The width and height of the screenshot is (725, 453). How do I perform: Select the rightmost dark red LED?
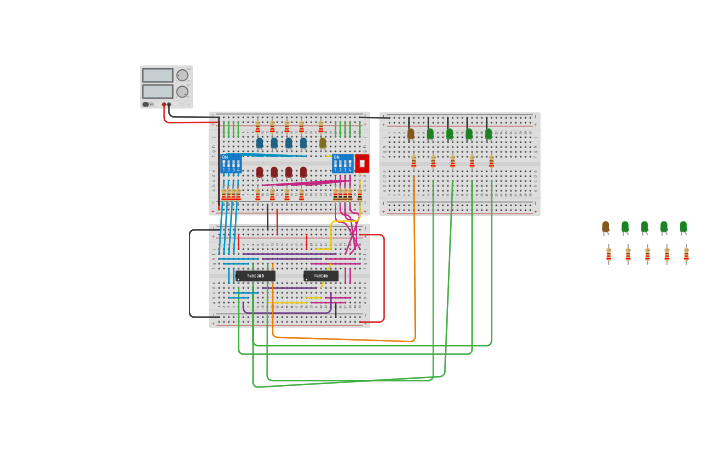[x=303, y=172]
